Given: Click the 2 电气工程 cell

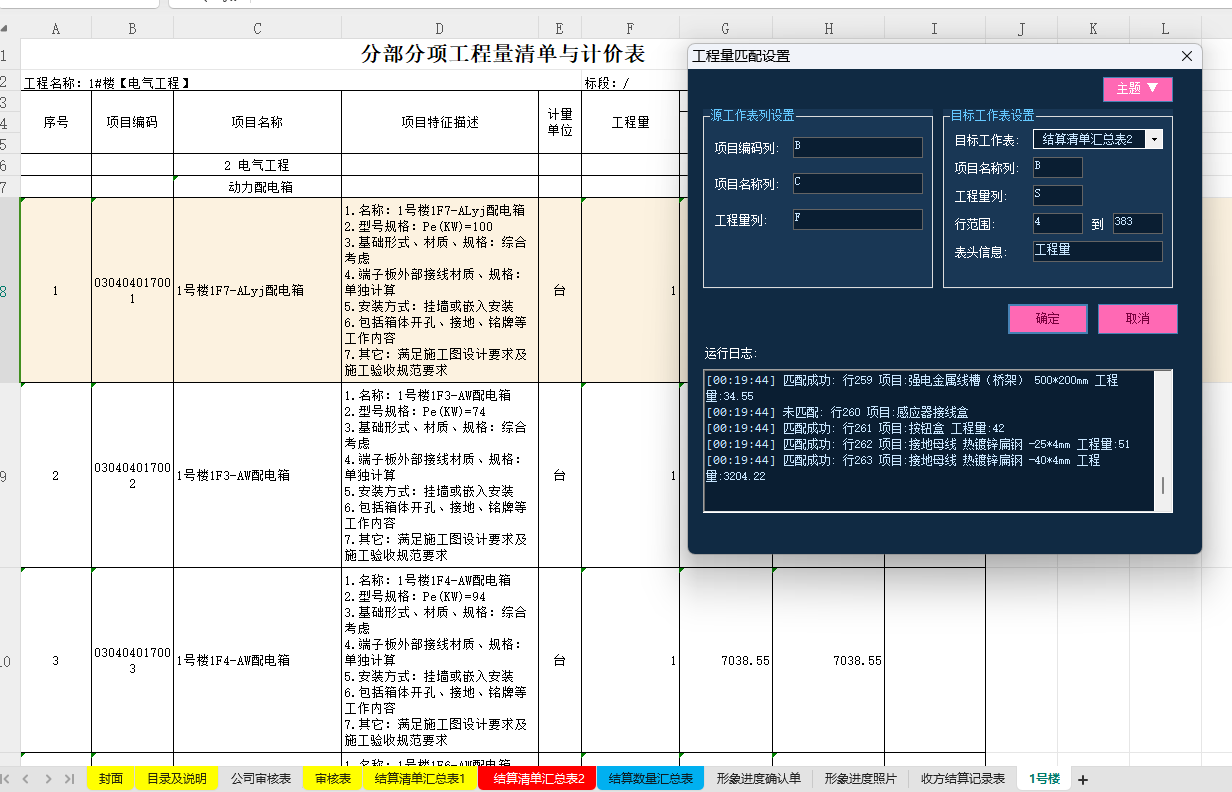Looking at the screenshot, I should [x=257, y=165].
